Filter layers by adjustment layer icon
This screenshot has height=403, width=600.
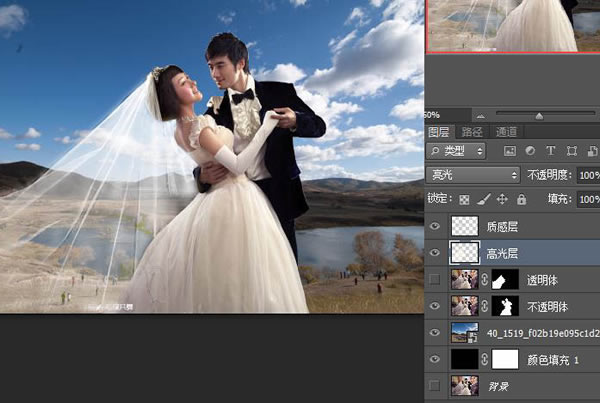[x=530, y=151]
